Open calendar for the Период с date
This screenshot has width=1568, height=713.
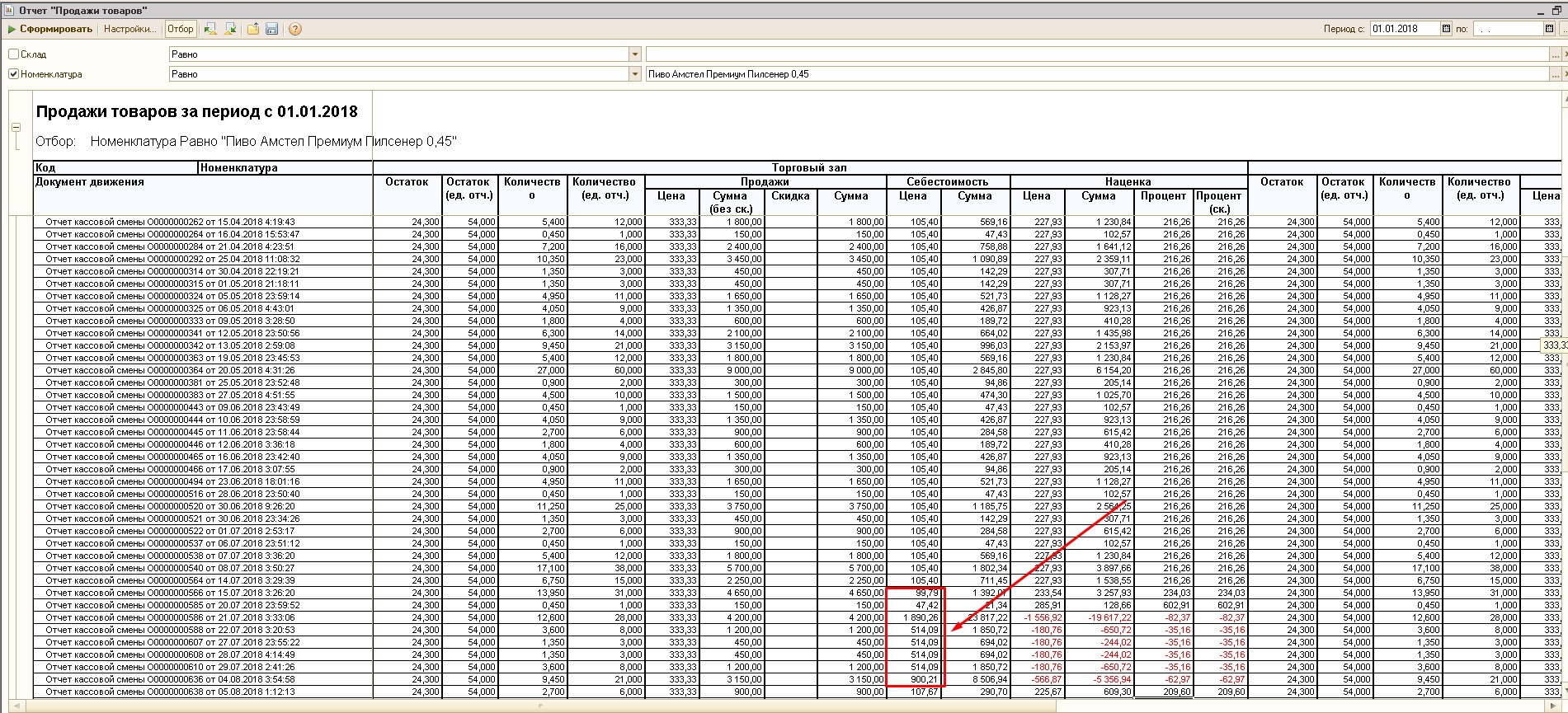point(1446,29)
